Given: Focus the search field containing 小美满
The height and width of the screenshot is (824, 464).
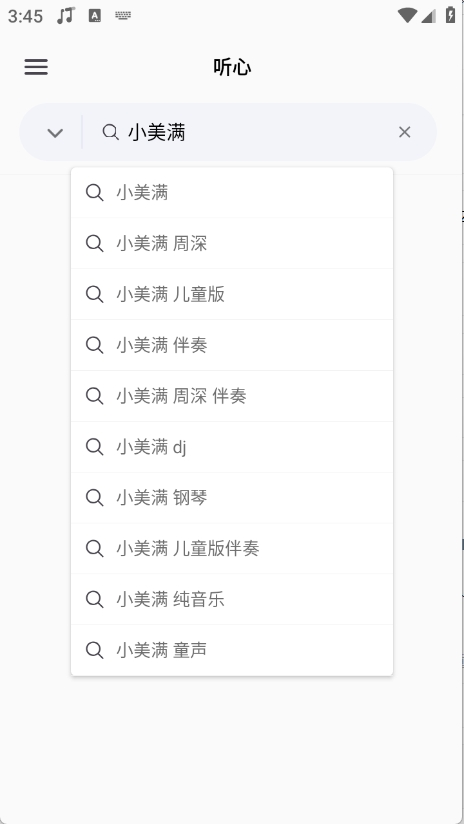Looking at the screenshot, I should tap(254, 132).
